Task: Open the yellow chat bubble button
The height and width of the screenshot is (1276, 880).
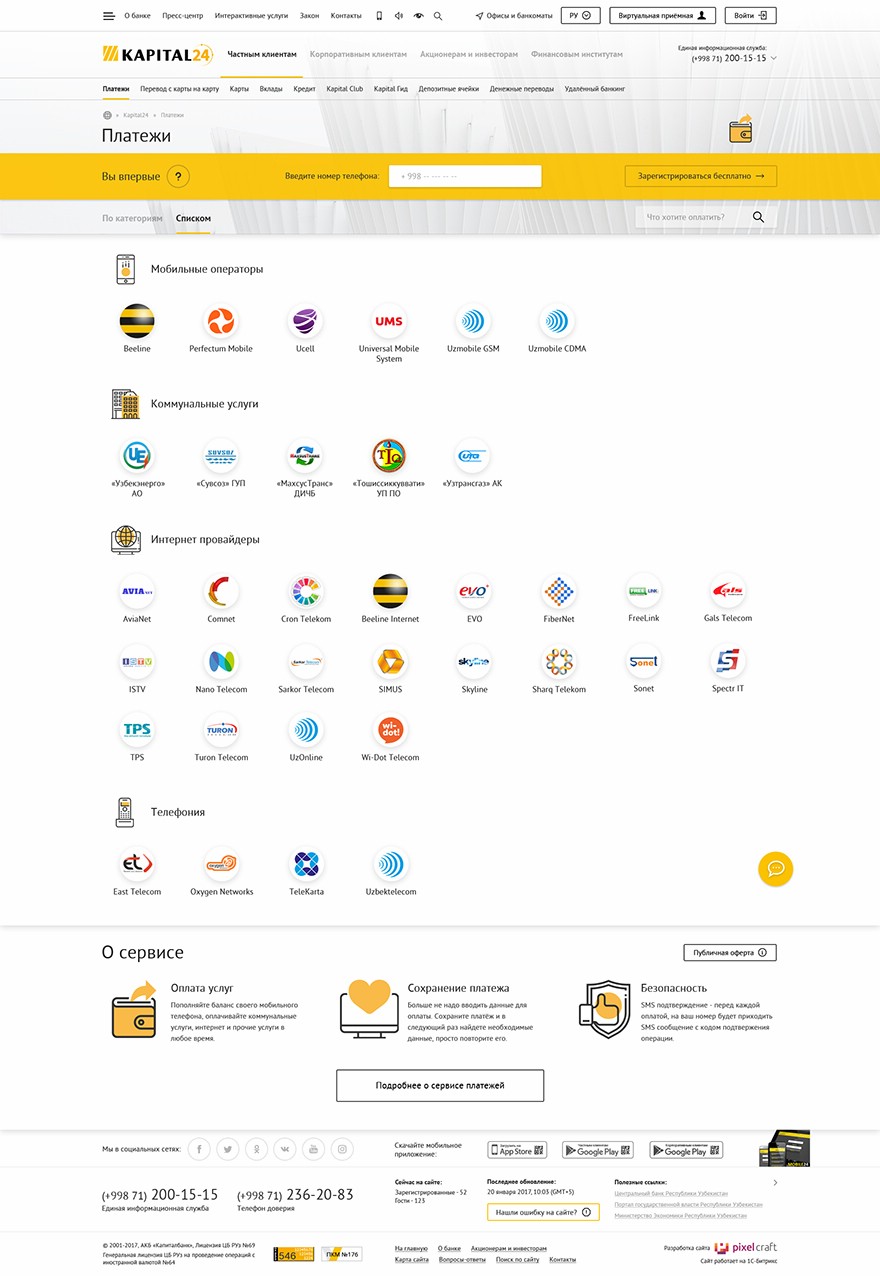Action: (x=775, y=868)
